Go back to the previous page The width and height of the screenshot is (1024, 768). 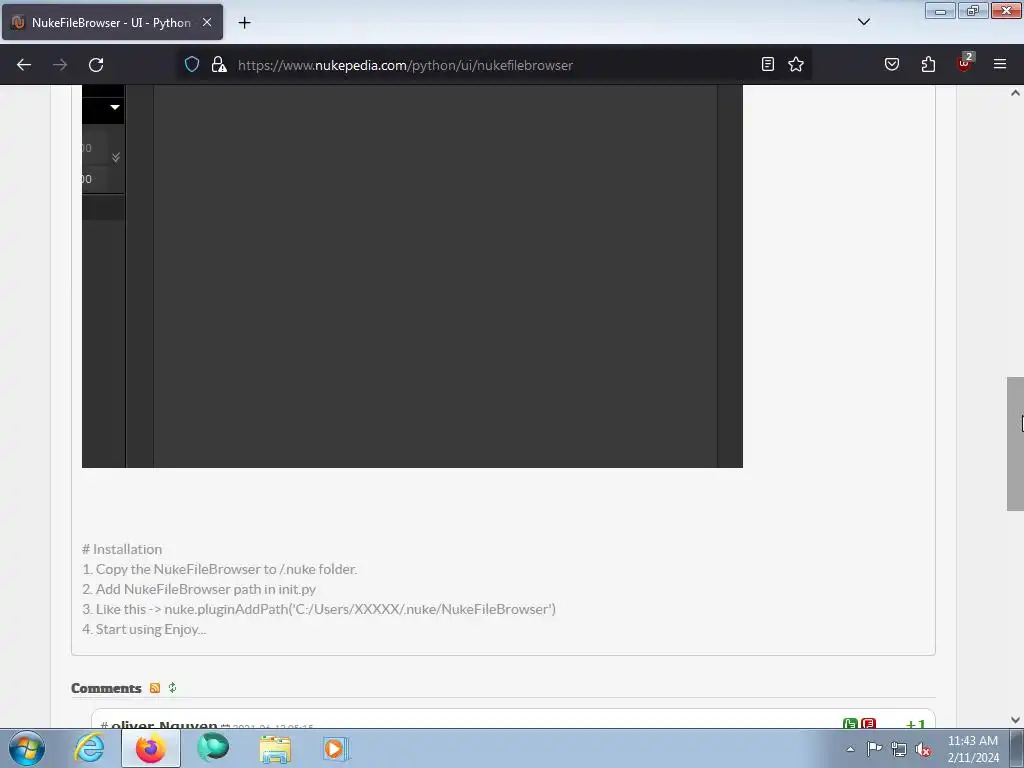pyautogui.click(x=24, y=65)
